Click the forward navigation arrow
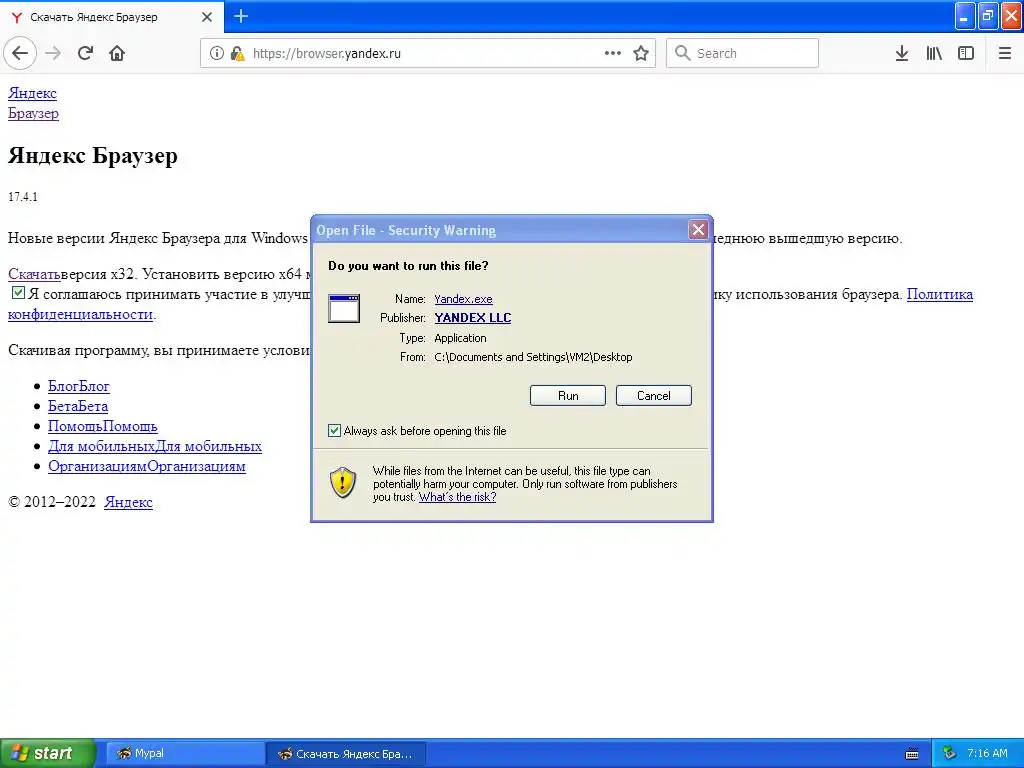 click(x=53, y=53)
